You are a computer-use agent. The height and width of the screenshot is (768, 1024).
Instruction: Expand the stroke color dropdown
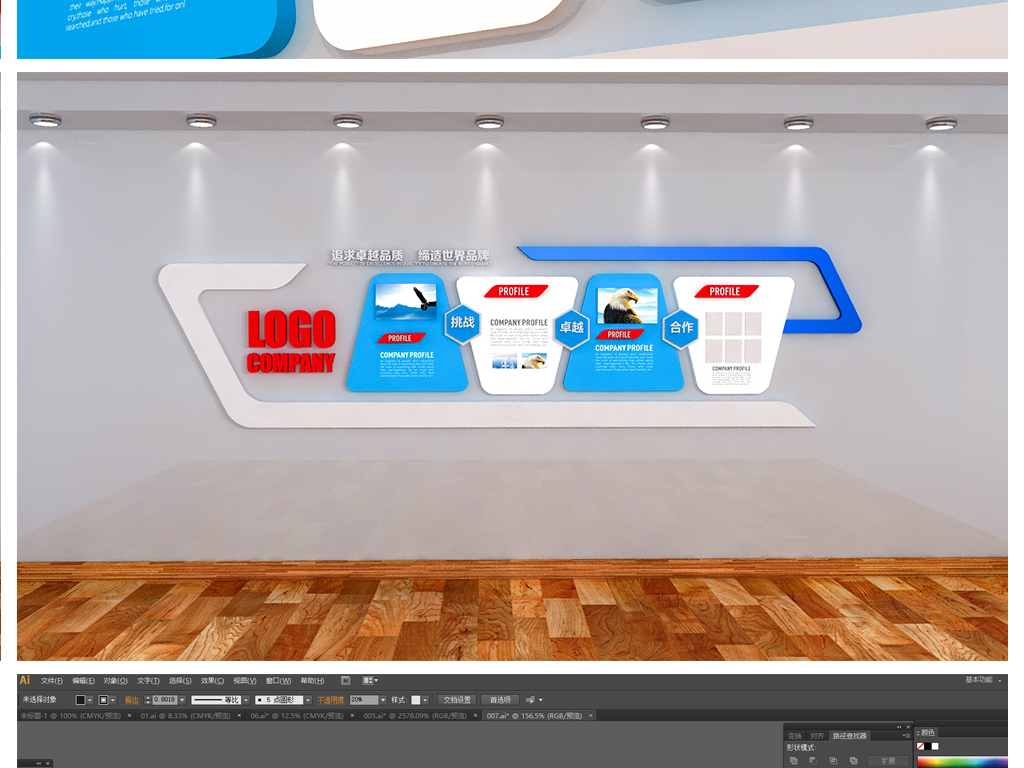point(113,700)
